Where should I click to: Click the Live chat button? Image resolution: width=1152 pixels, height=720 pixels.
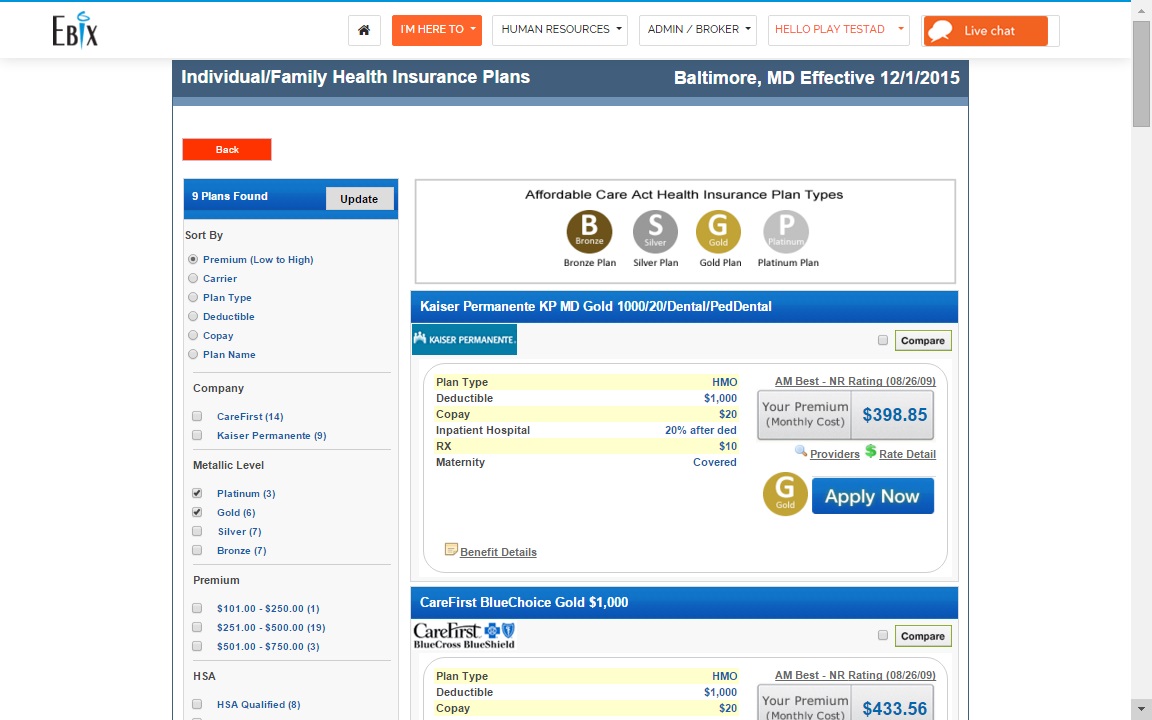(985, 31)
